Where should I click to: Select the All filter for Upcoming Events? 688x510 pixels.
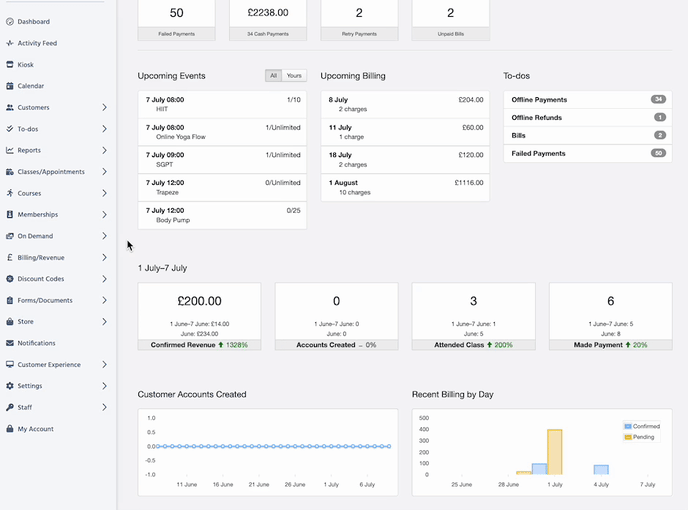(273, 76)
